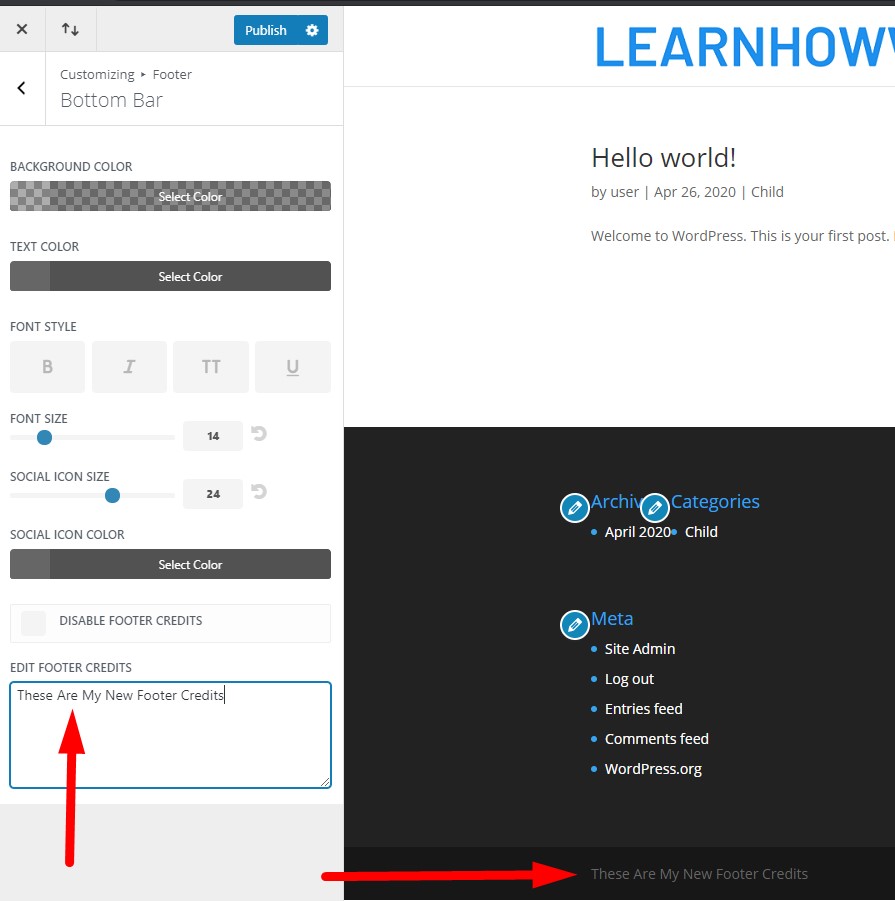Open Background Color Select Color picker
The width and height of the screenshot is (895, 901).
[170, 197]
